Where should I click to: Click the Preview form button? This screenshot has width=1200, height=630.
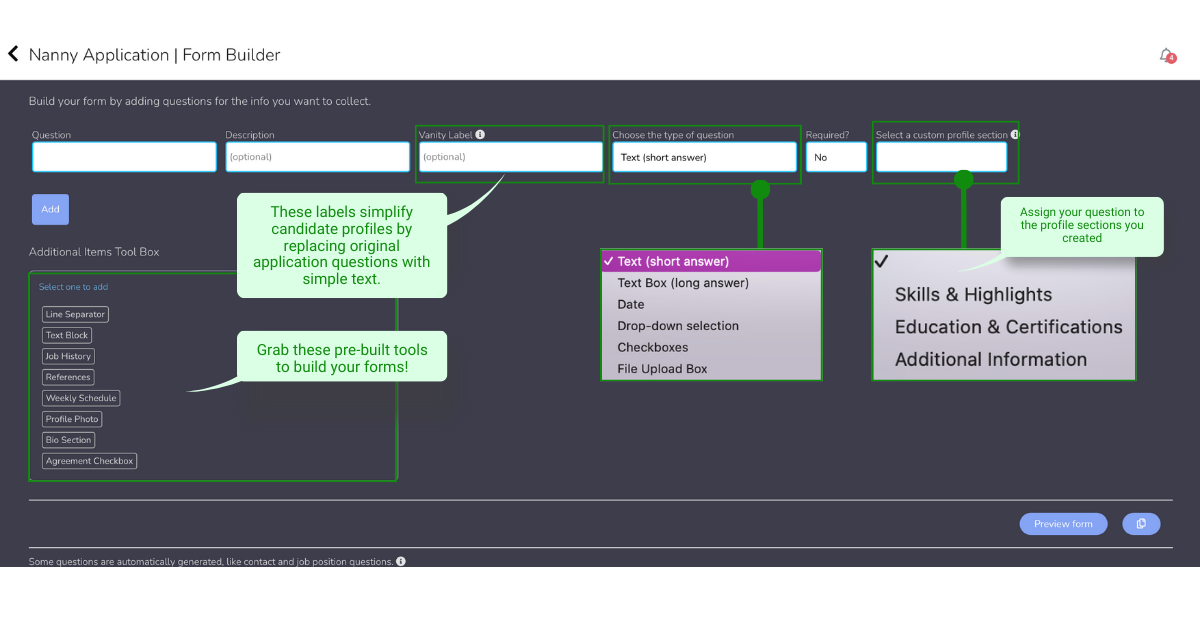click(1063, 524)
